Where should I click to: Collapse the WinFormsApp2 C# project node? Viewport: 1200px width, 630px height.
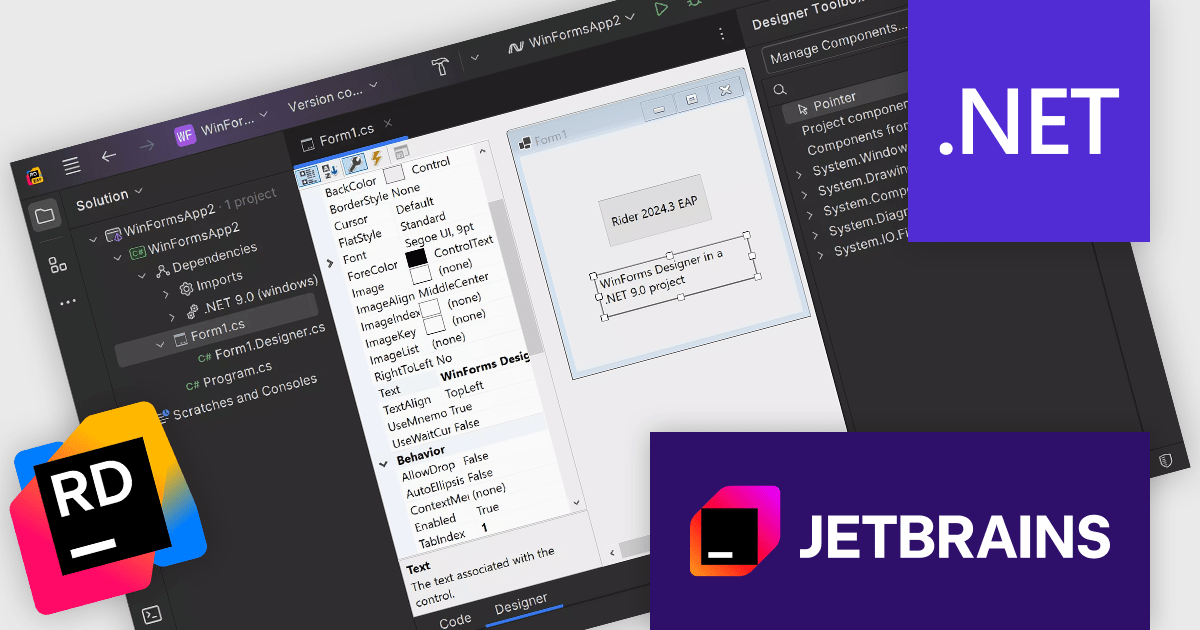point(117,257)
